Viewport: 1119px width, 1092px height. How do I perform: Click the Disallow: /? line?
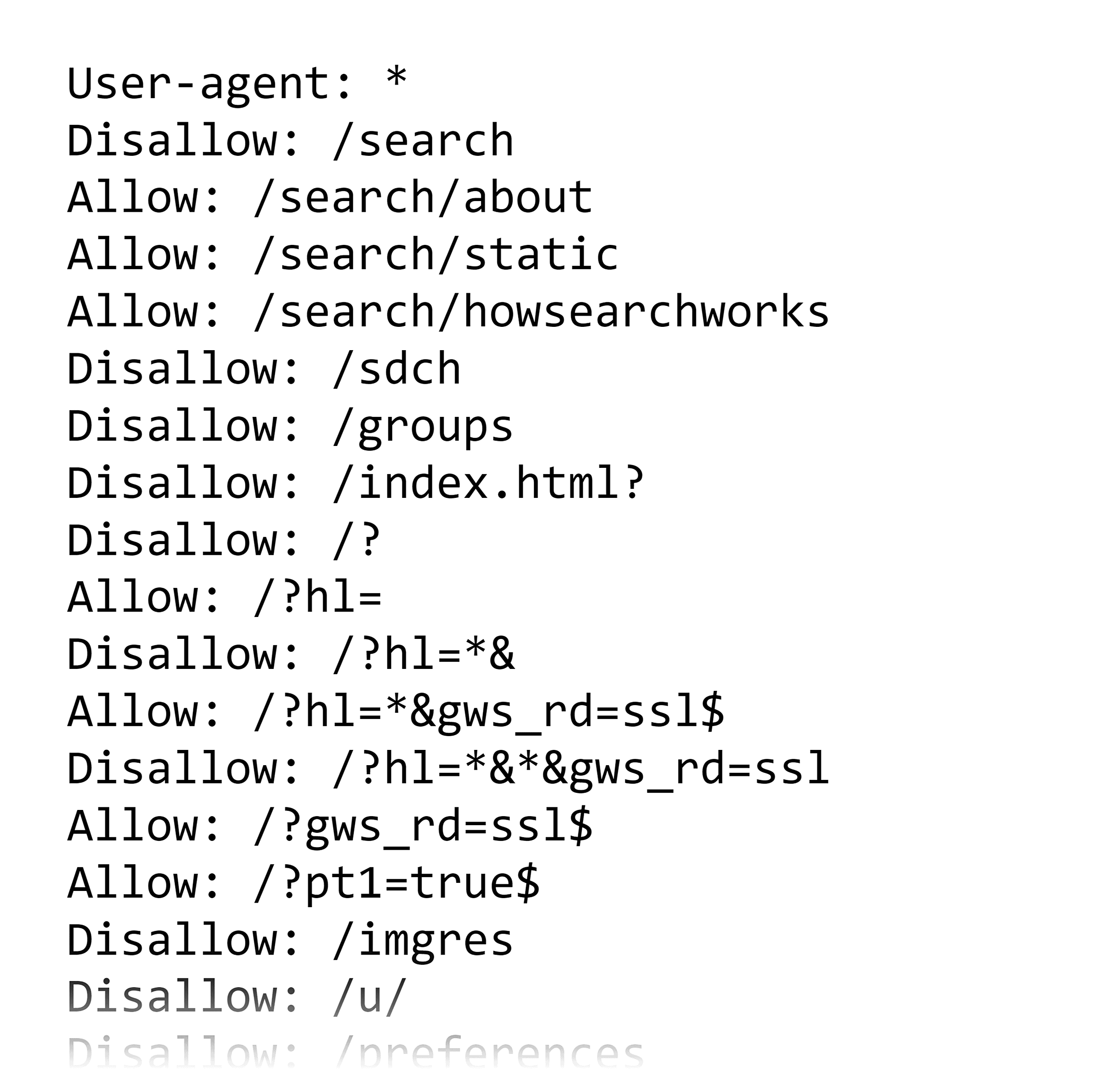pos(223,541)
